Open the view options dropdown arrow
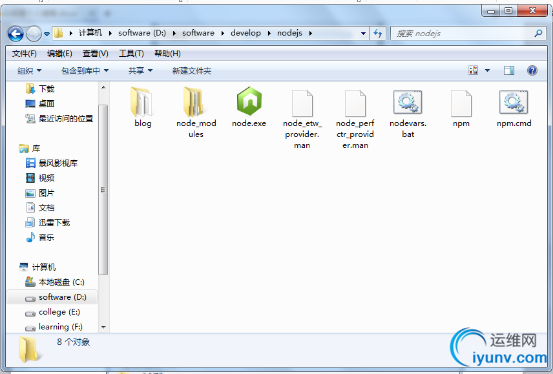The height and width of the screenshot is (374, 553). pyautogui.click(x=487, y=71)
